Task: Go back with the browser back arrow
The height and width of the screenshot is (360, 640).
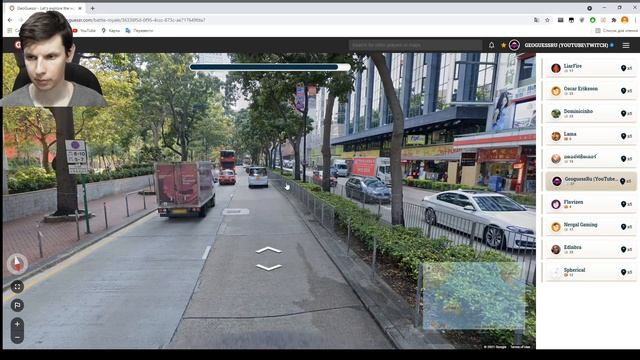Action: tap(10, 20)
